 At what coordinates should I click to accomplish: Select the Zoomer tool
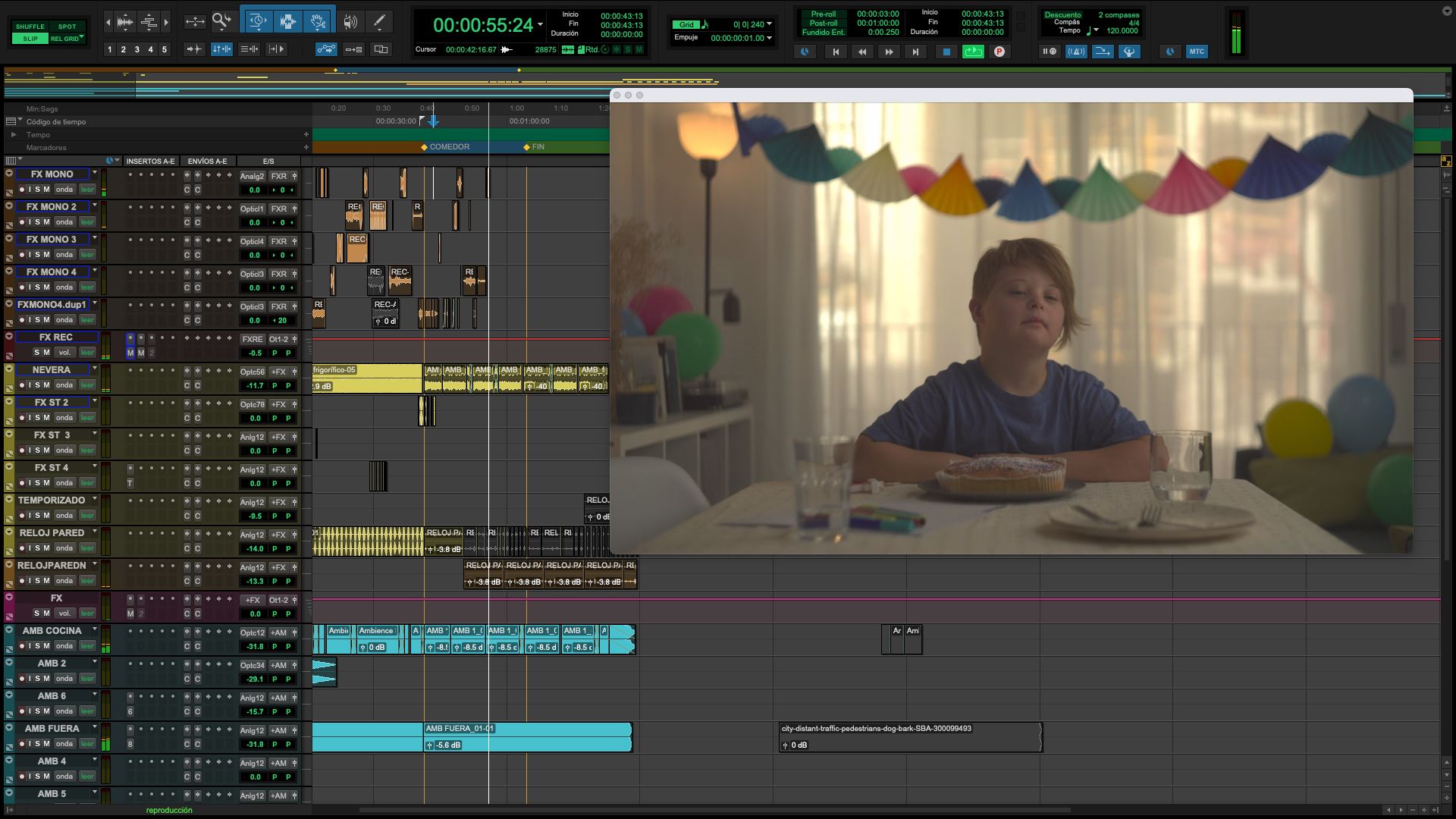coord(221,20)
